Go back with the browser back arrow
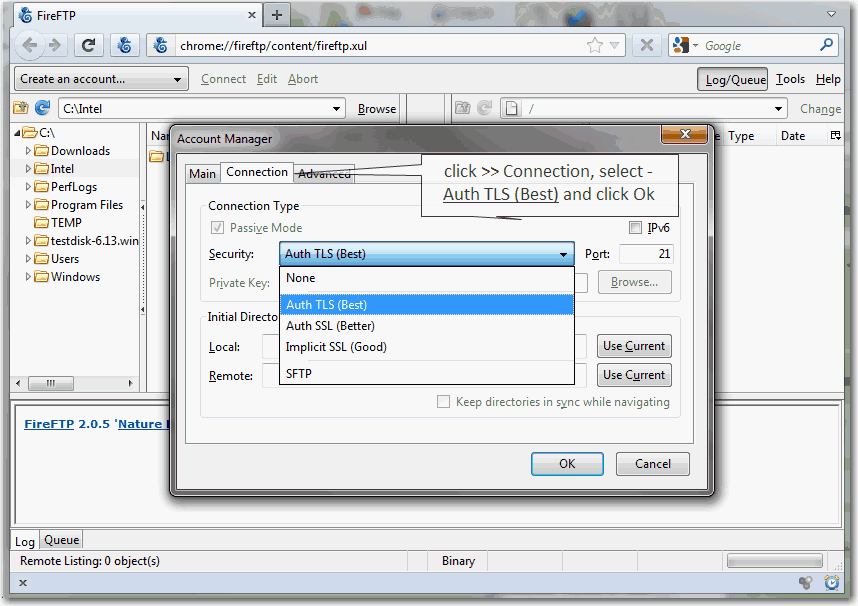The width and height of the screenshot is (858, 606). [30, 45]
